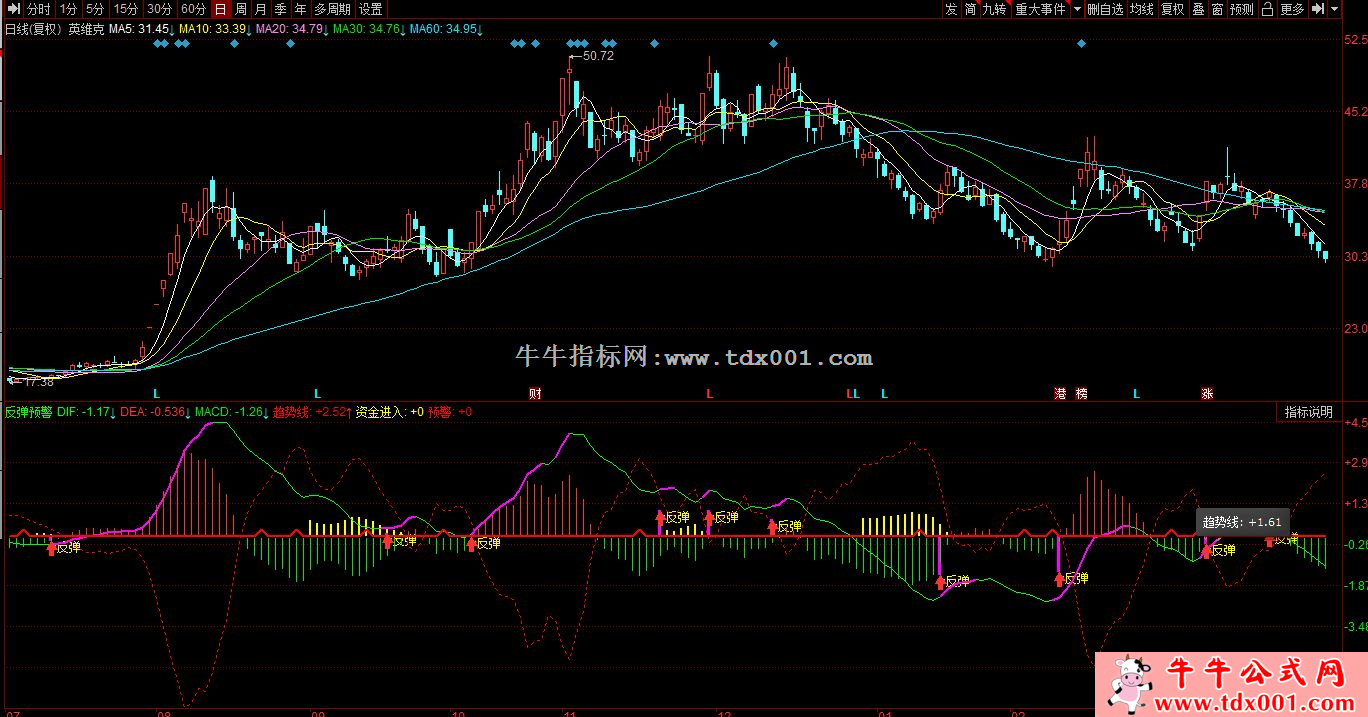
Task: Toggle the 复权 price adjustment button
Action: 1173,9
